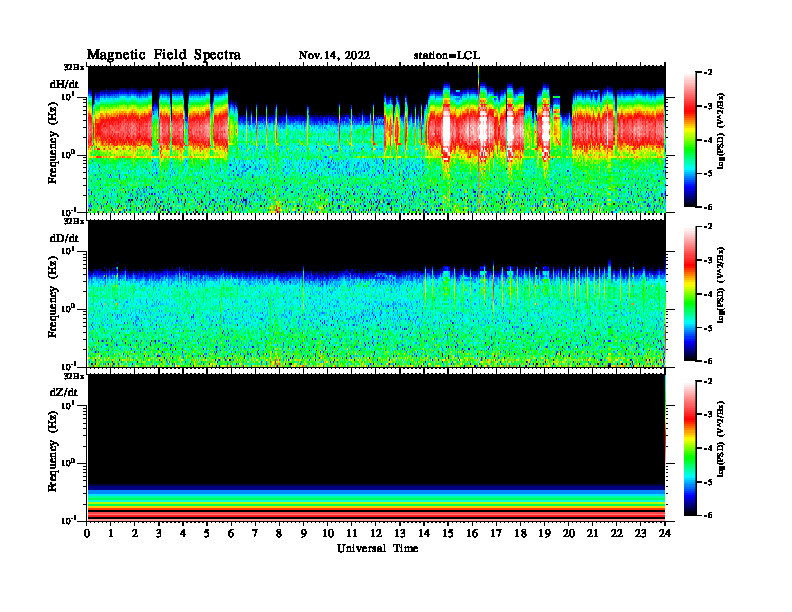Click inside the dH/dt spectrogram plot
The image size is (792, 612).
[376, 139]
